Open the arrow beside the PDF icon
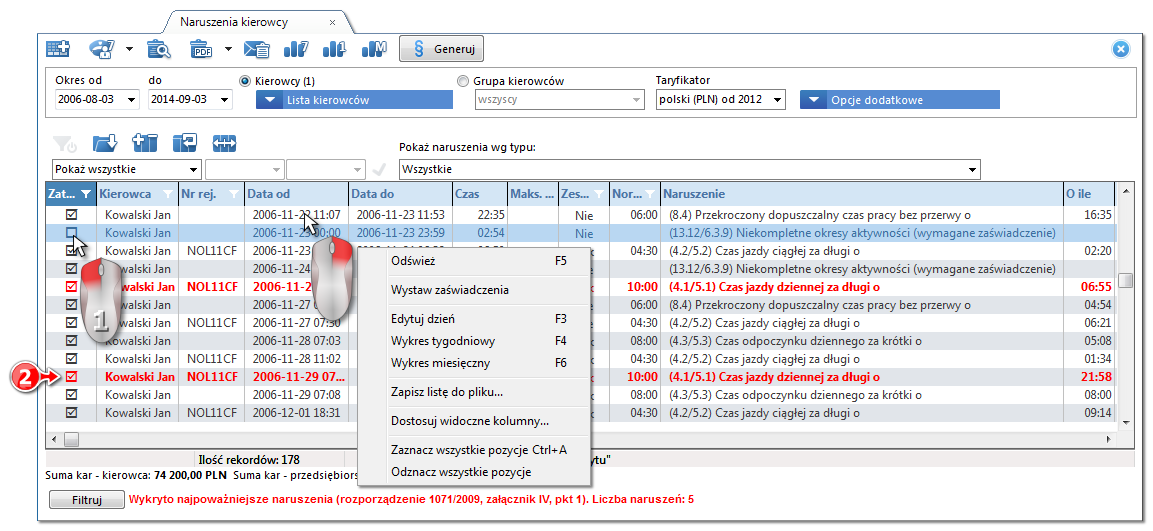Screen dimensions: 1153x531 click(x=228, y=49)
